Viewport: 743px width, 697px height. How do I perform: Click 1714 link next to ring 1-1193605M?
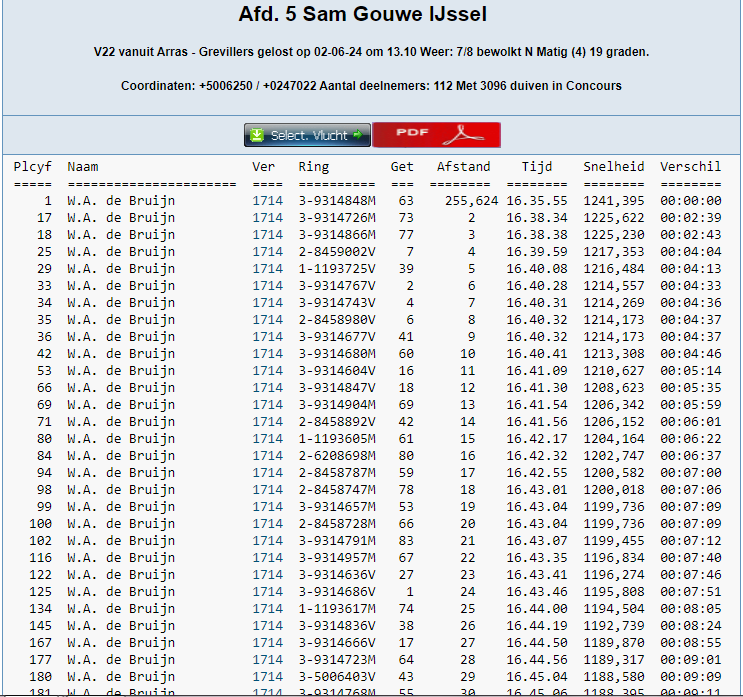click(x=267, y=439)
